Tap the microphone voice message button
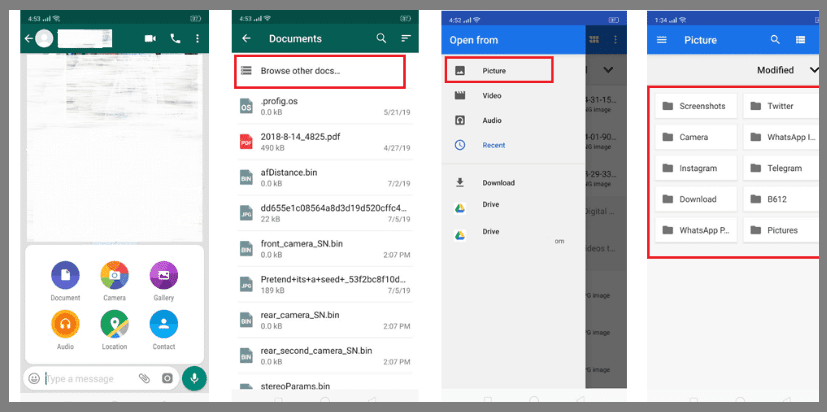 [x=194, y=378]
